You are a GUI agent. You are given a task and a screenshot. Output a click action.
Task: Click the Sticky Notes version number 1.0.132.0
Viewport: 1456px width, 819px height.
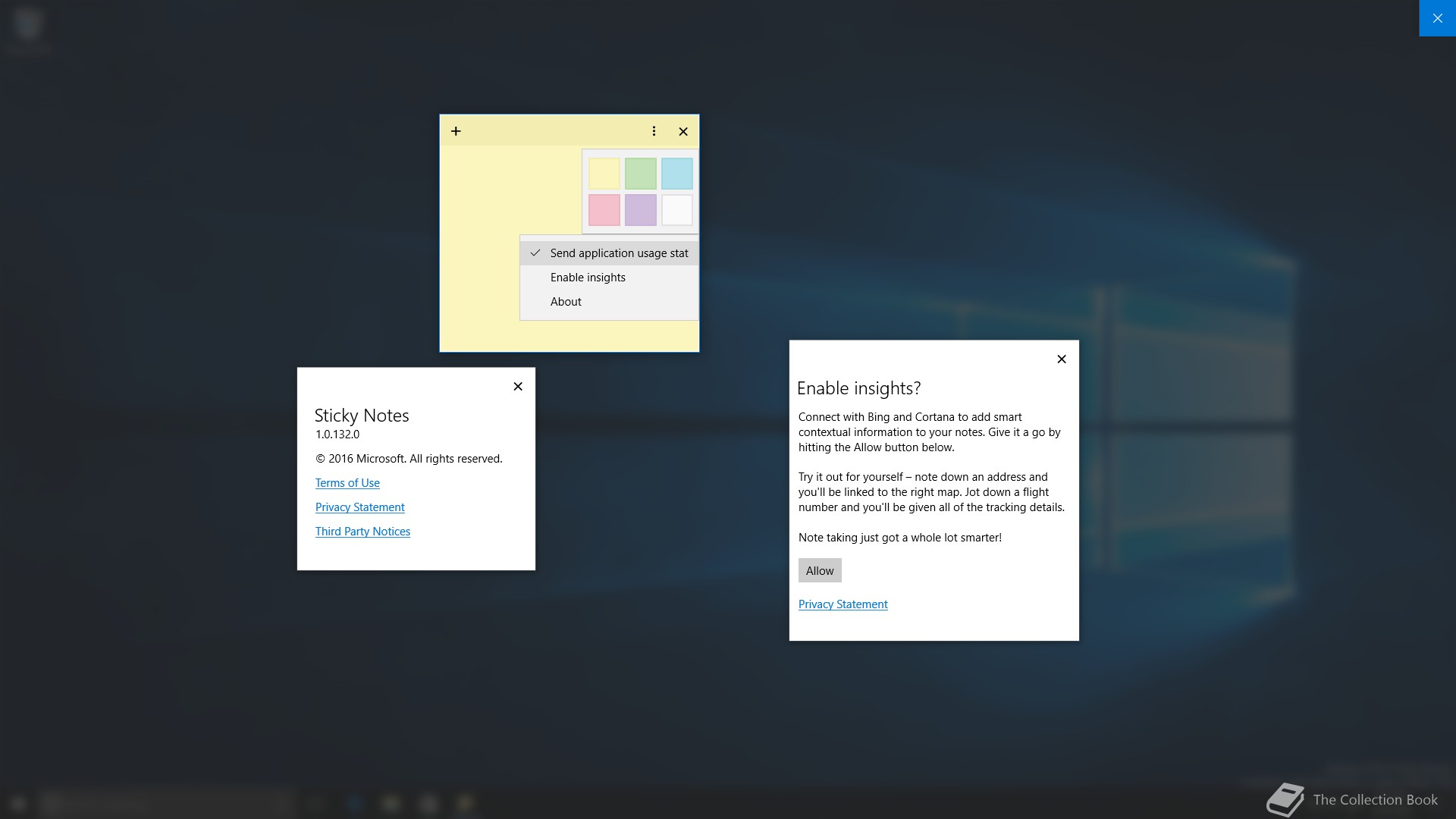click(337, 435)
